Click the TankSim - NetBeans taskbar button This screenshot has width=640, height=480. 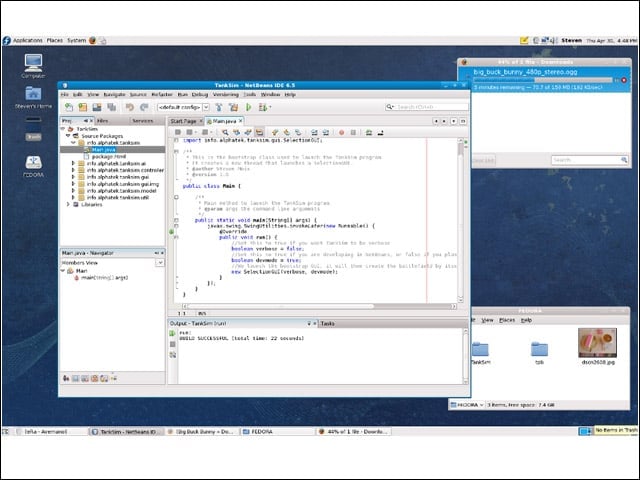click(x=127, y=431)
